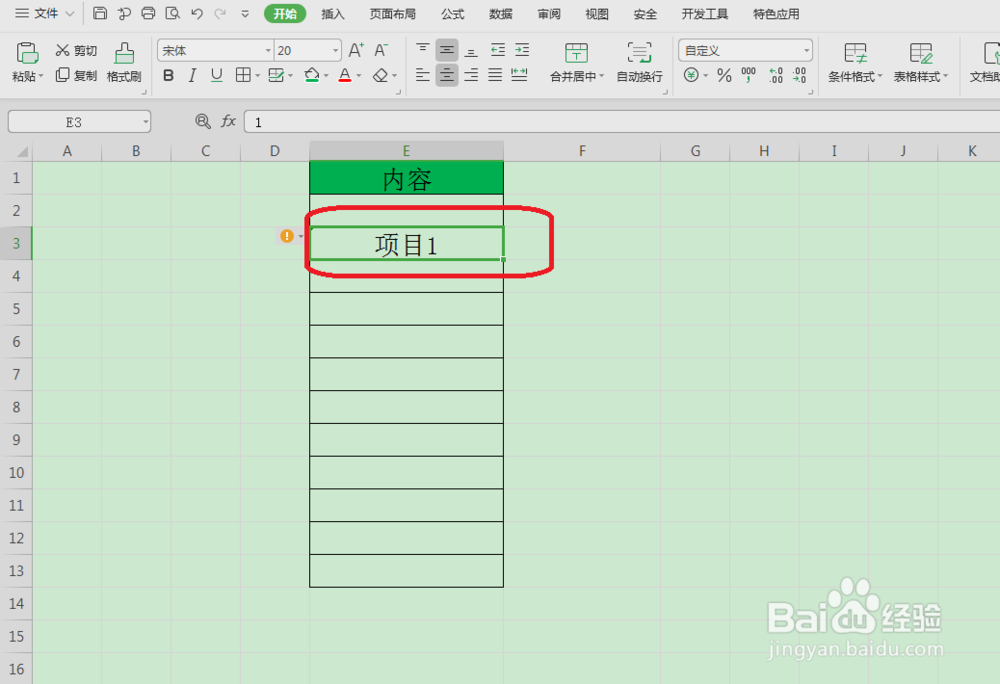Click the orange error warning indicator
Image resolution: width=1000 pixels, height=684 pixels.
click(287, 236)
